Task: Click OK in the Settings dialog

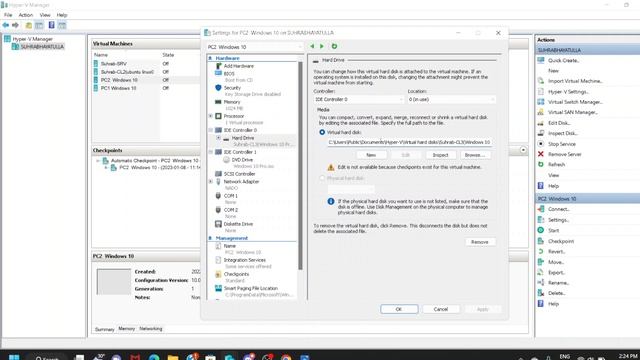Action: [x=399, y=309]
